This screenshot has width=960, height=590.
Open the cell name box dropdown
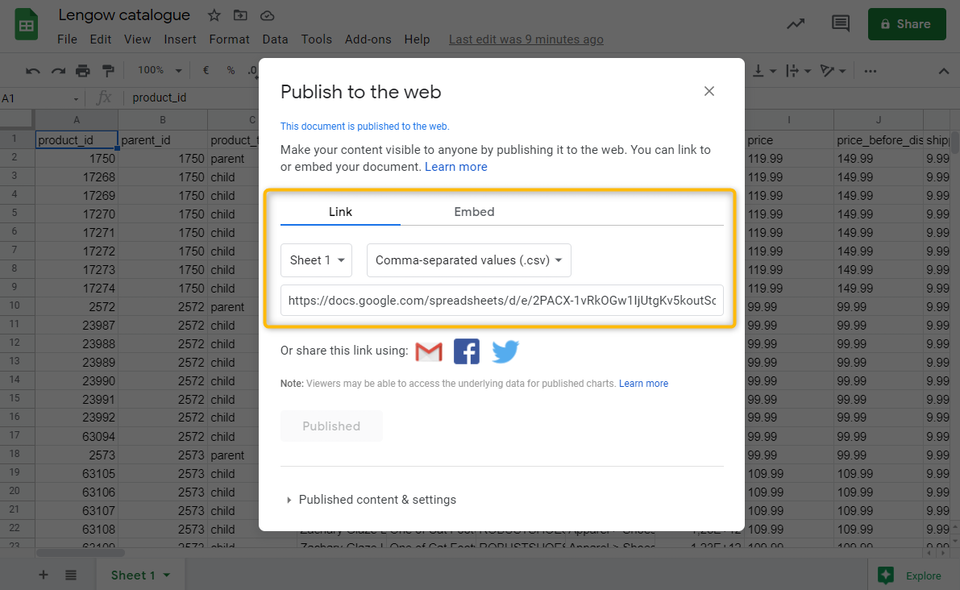[76, 99]
